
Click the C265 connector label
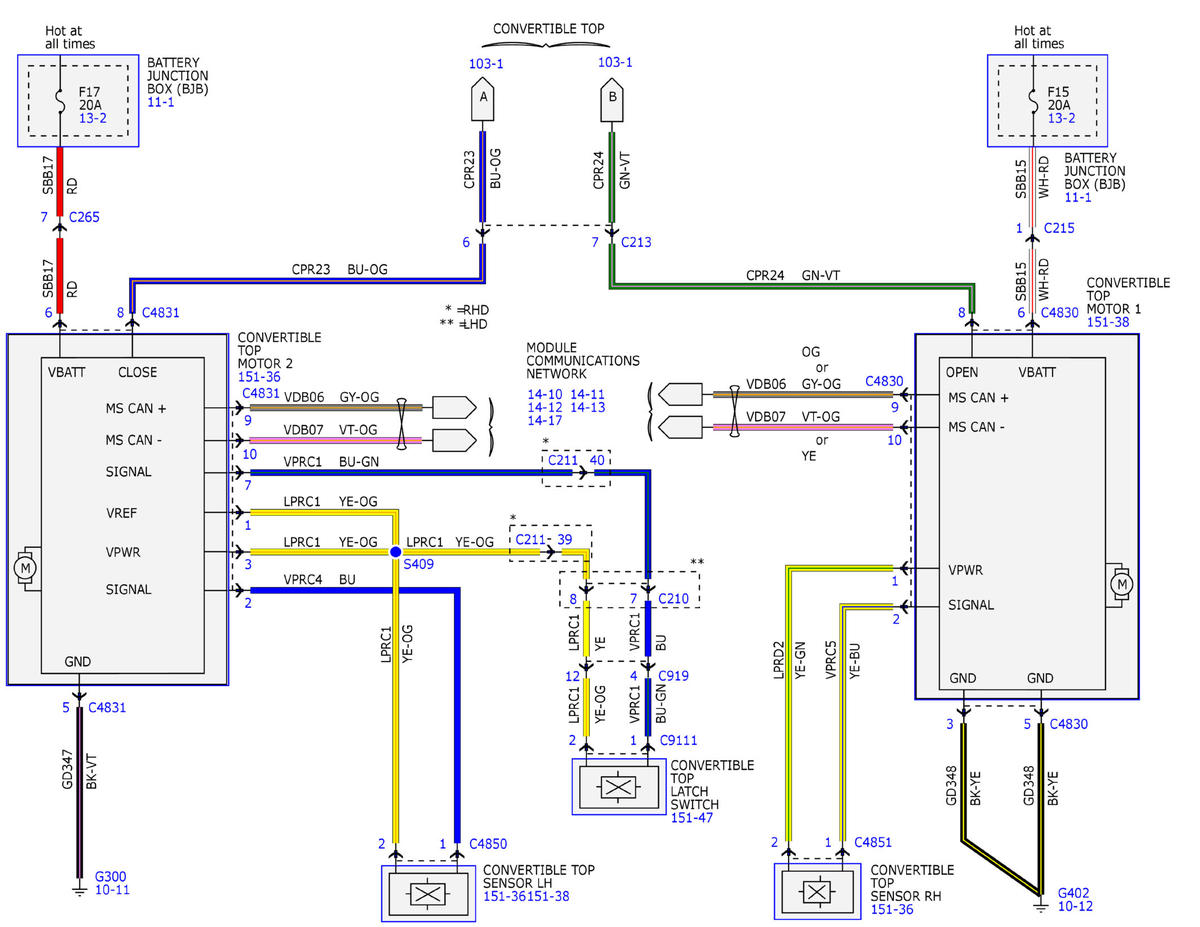tap(85, 216)
